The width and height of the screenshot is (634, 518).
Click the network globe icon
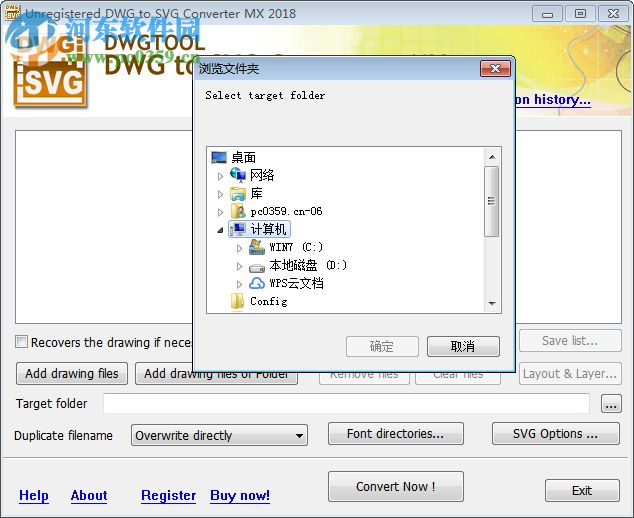point(238,175)
